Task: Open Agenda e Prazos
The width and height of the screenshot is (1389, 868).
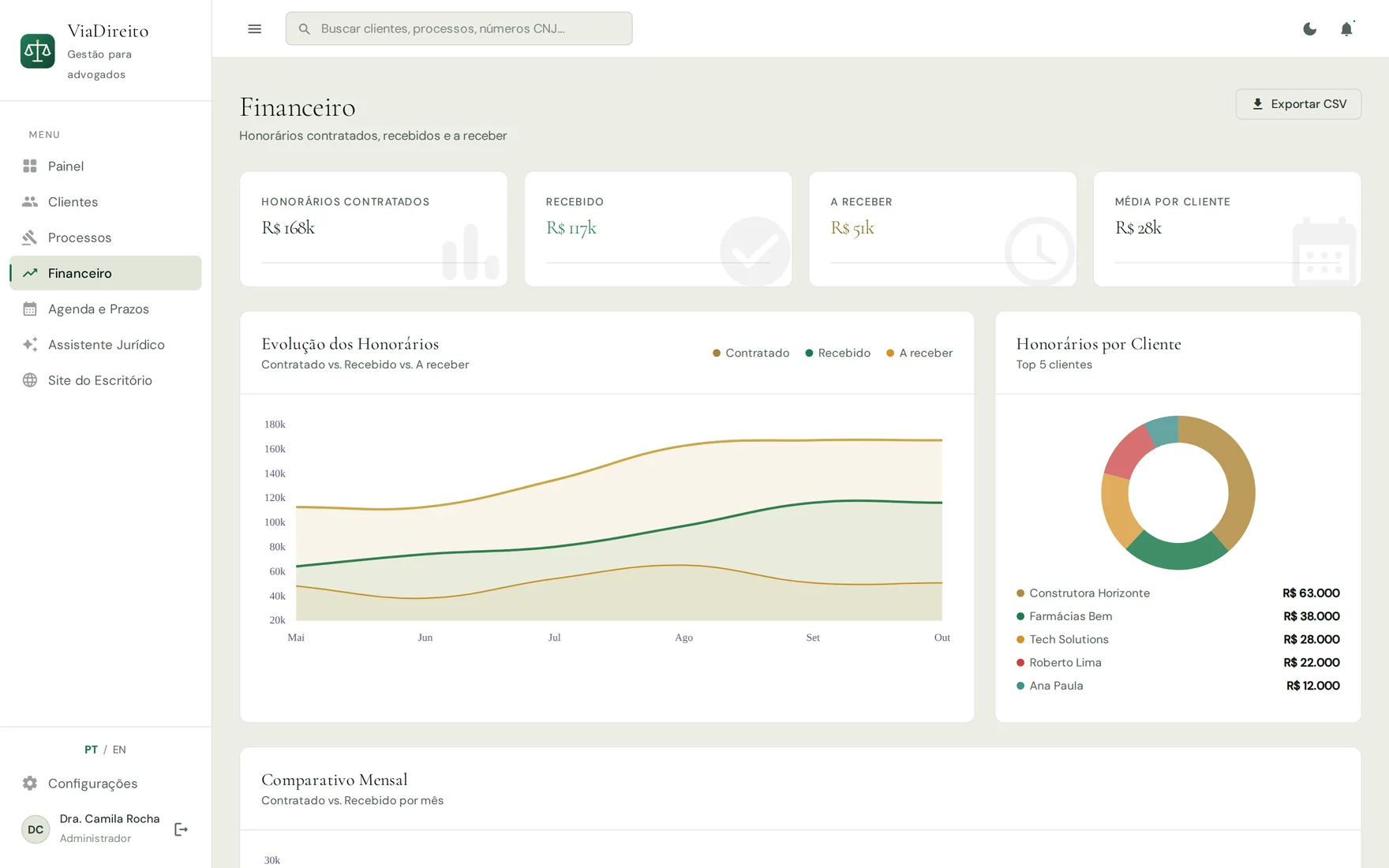Action: [106, 309]
